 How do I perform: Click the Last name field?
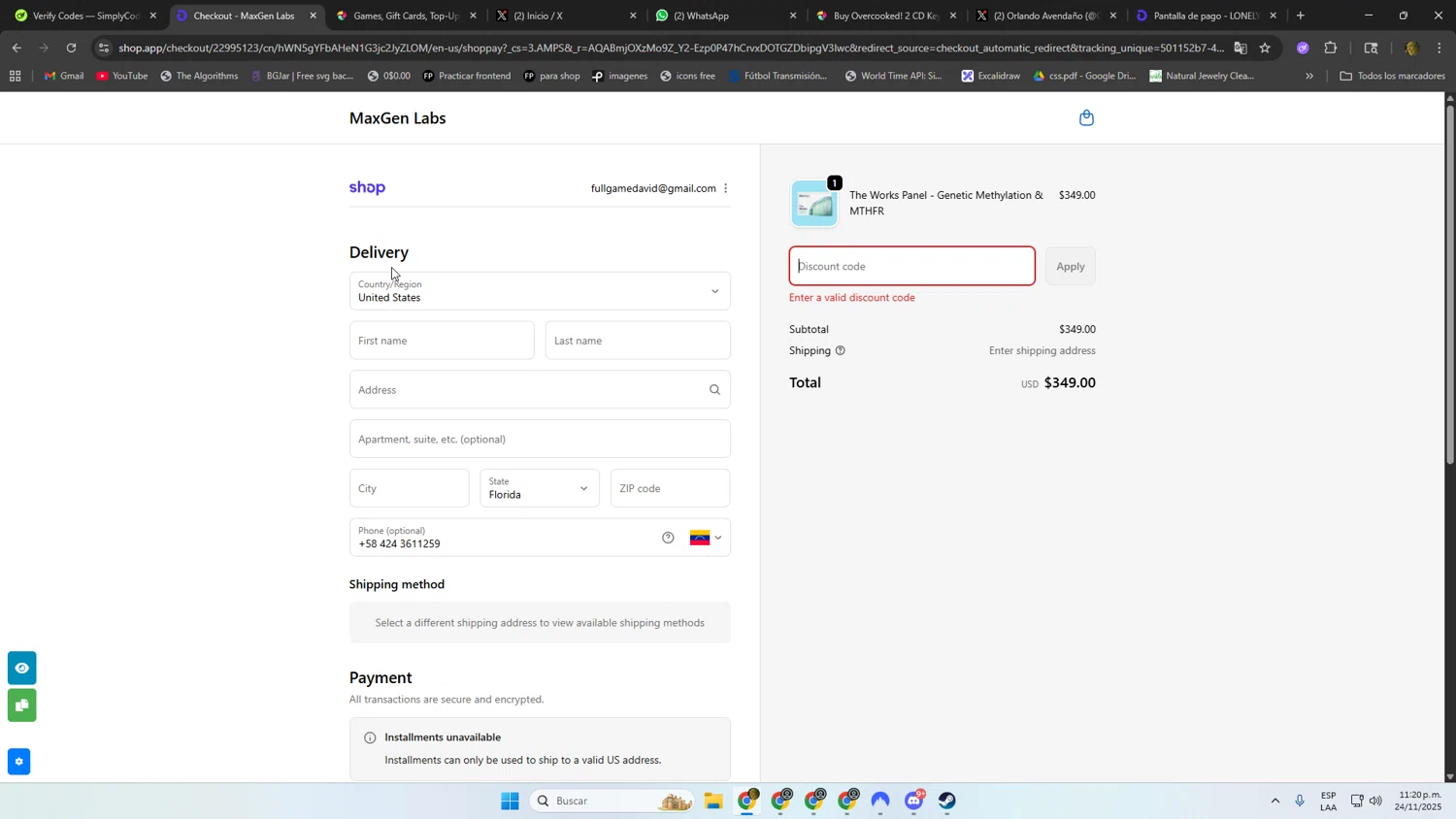tap(638, 341)
